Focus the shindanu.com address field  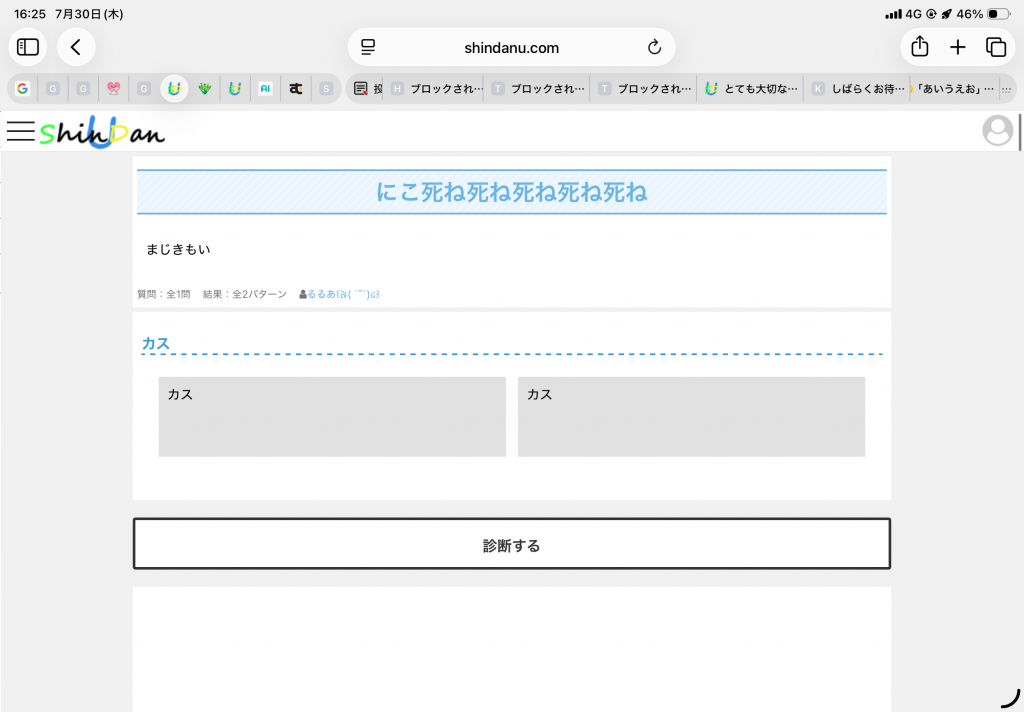511,47
